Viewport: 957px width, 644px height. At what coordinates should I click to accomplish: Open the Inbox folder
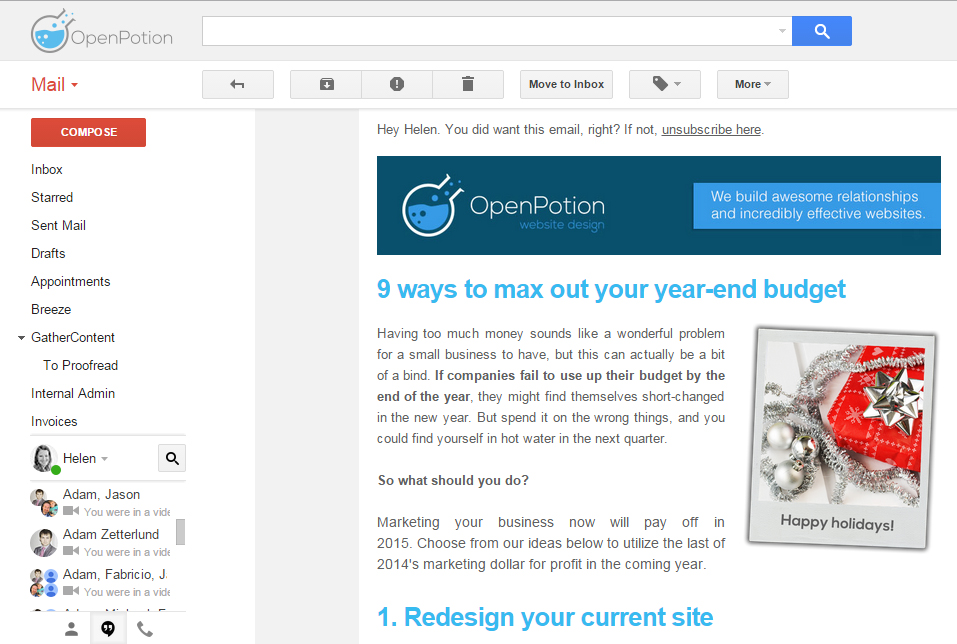47,170
